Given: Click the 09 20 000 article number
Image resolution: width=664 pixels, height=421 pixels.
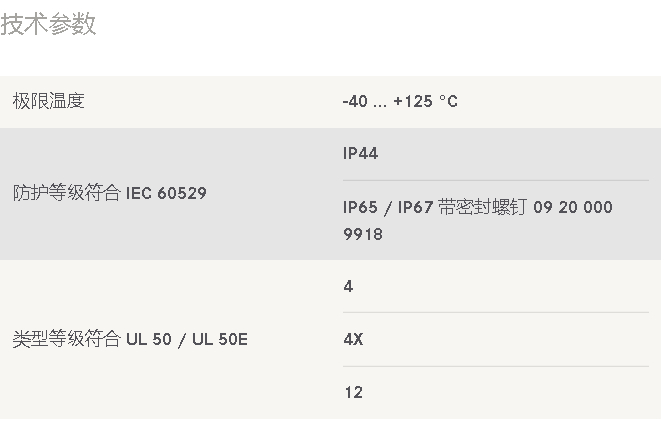Looking at the screenshot, I should tap(573, 207).
